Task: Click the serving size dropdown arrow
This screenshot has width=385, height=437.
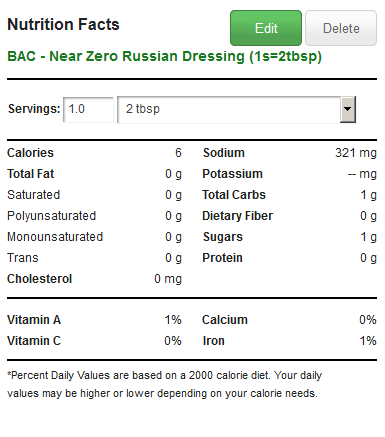Action: (x=348, y=109)
